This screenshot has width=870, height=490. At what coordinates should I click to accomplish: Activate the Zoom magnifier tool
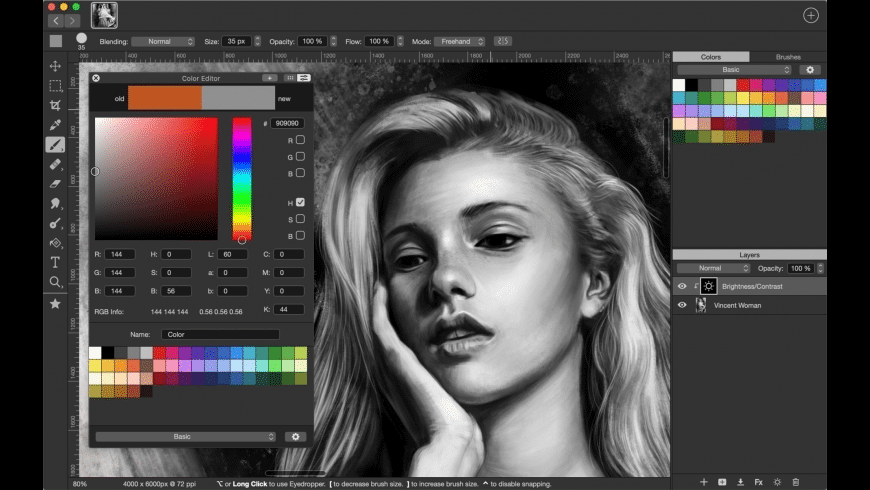click(56, 282)
